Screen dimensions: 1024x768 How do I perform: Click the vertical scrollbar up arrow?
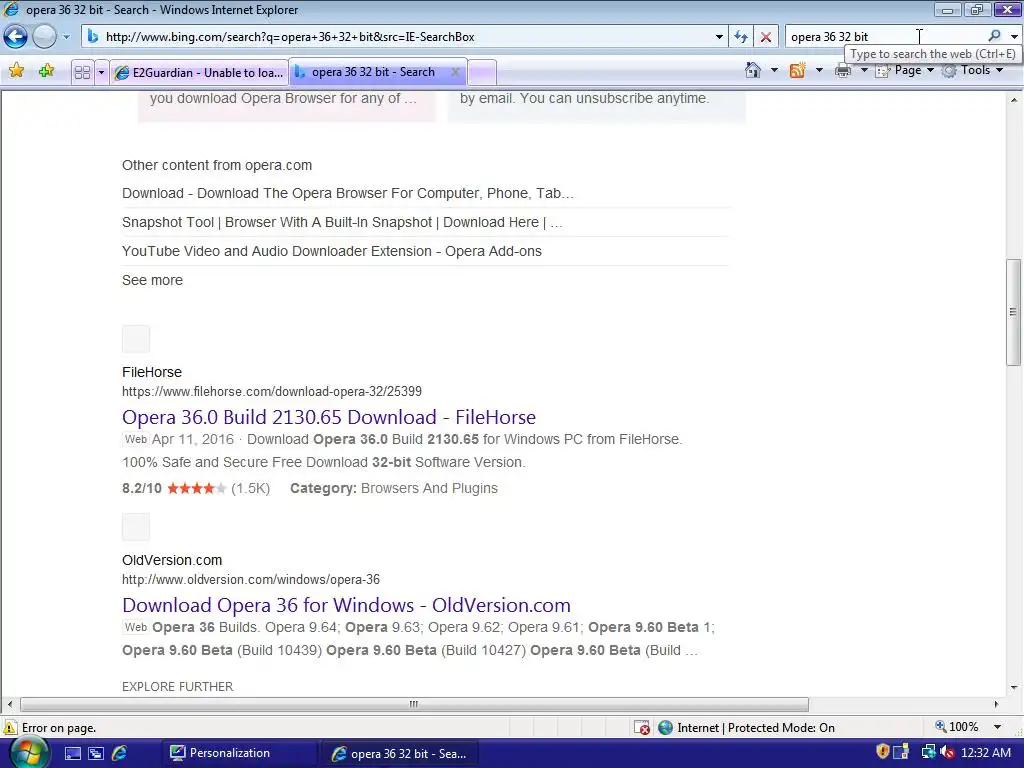1014,99
